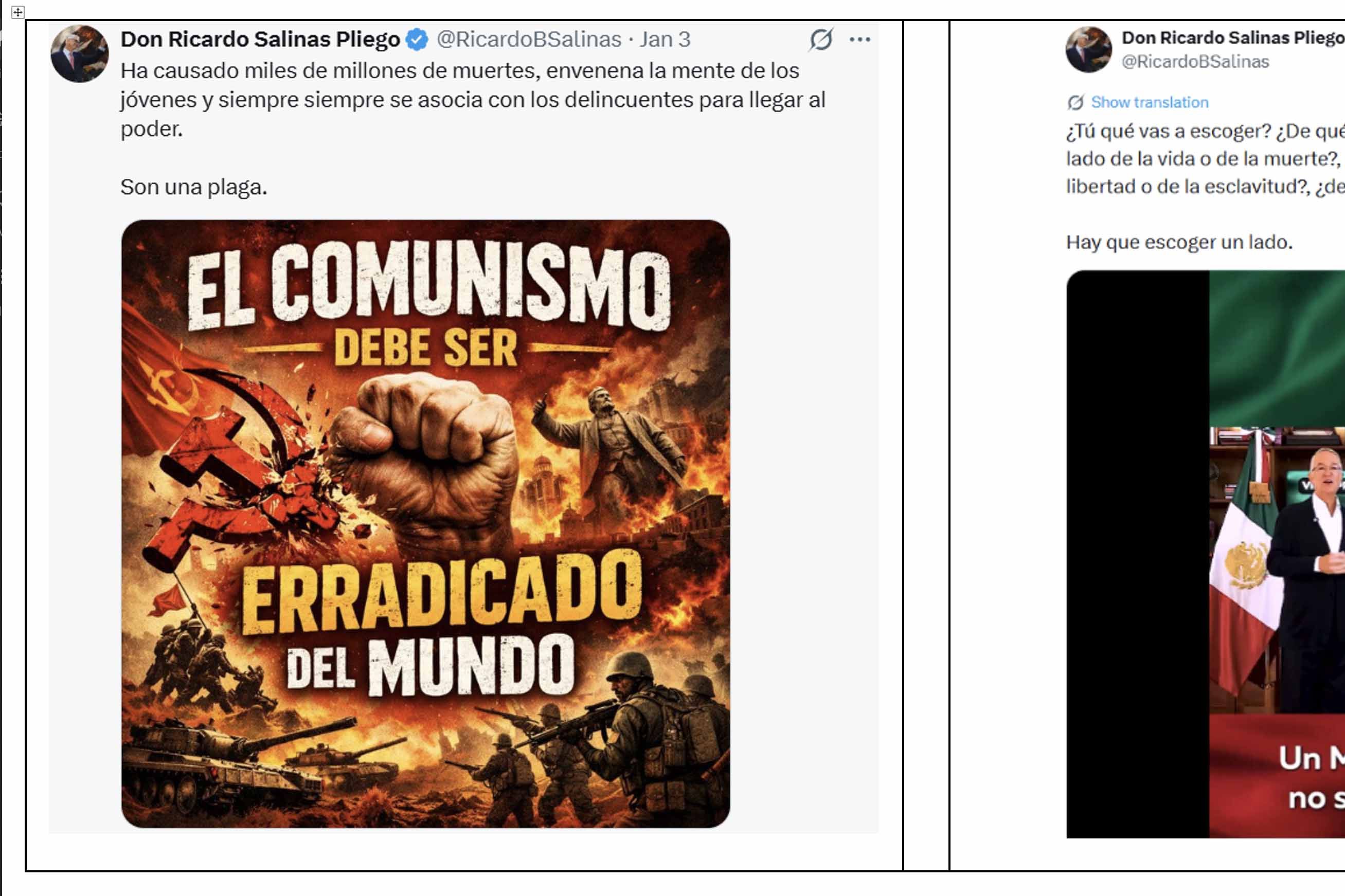Click the slashed-circle Grok icon in the first tweet
Screen dimensions: 1345x896
(x=821, y=40)
